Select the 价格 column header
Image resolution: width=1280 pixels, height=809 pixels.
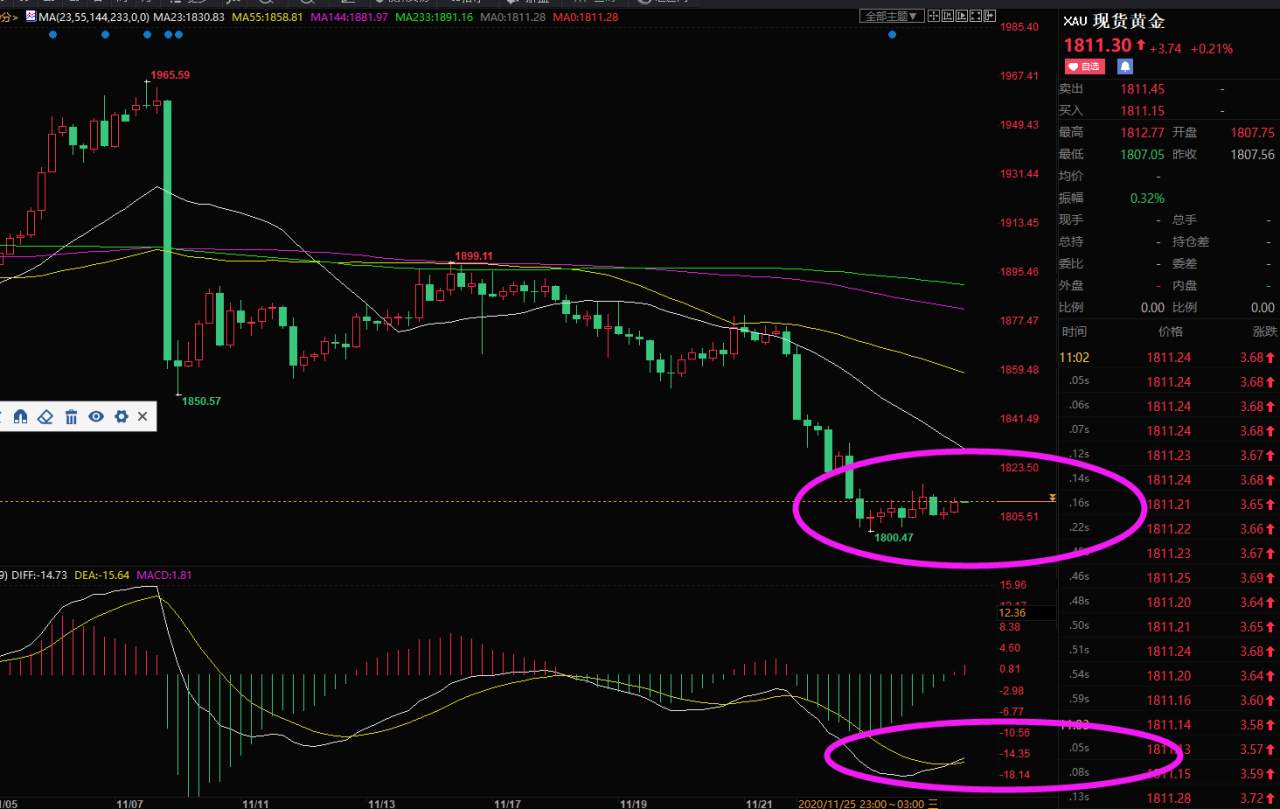pos(1169,331)
